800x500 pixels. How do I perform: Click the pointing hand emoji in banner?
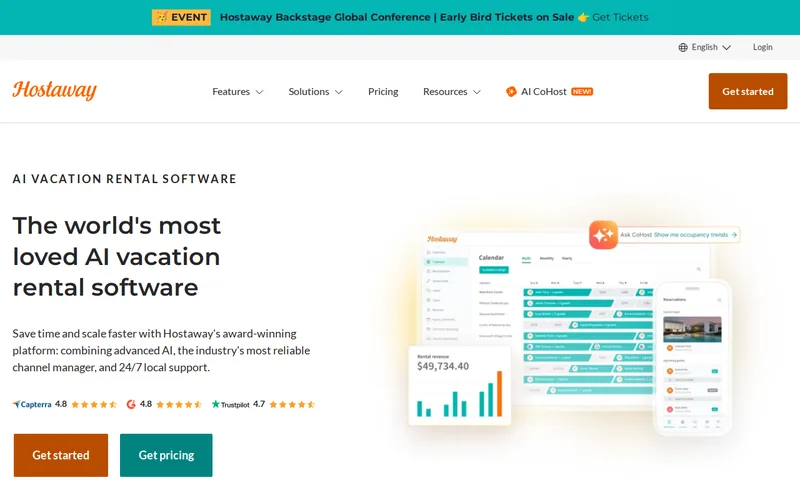583,18
